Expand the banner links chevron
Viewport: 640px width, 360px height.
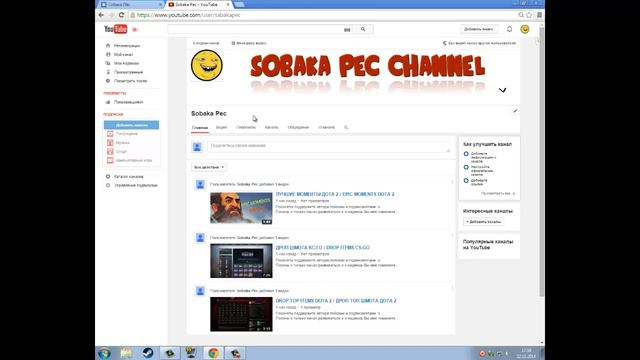[502, 90]
